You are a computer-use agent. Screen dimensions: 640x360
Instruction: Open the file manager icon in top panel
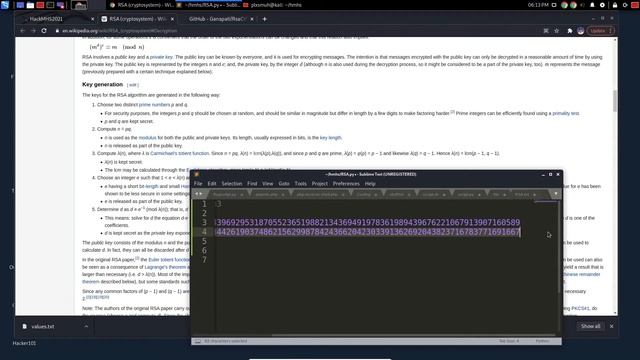30,5
